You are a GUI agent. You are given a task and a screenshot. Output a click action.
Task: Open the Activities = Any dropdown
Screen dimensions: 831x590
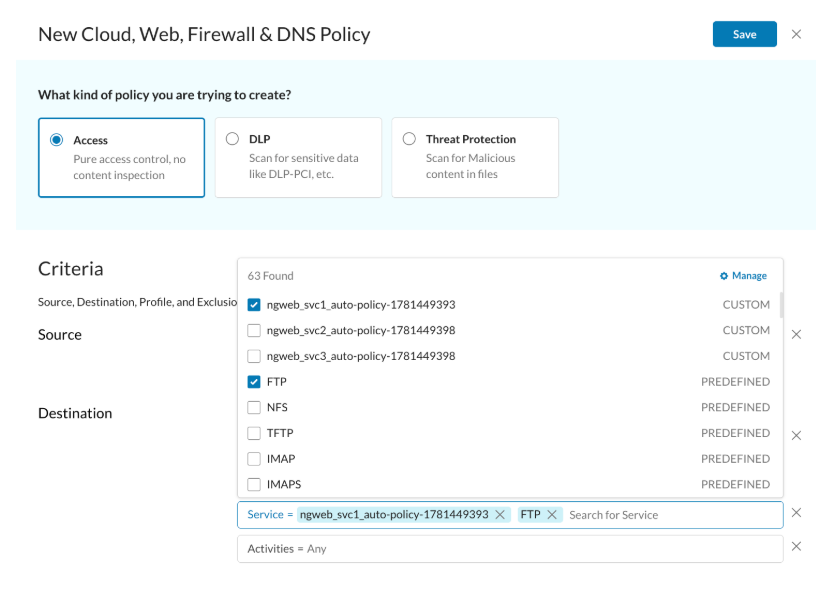point(510,549)
